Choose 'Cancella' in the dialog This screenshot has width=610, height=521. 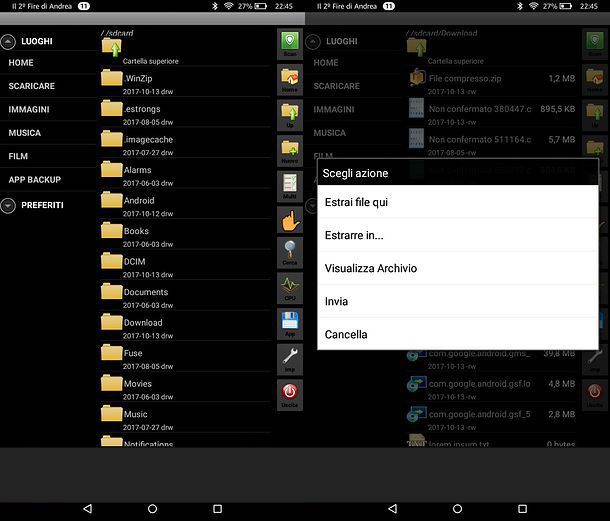point(458,334)
